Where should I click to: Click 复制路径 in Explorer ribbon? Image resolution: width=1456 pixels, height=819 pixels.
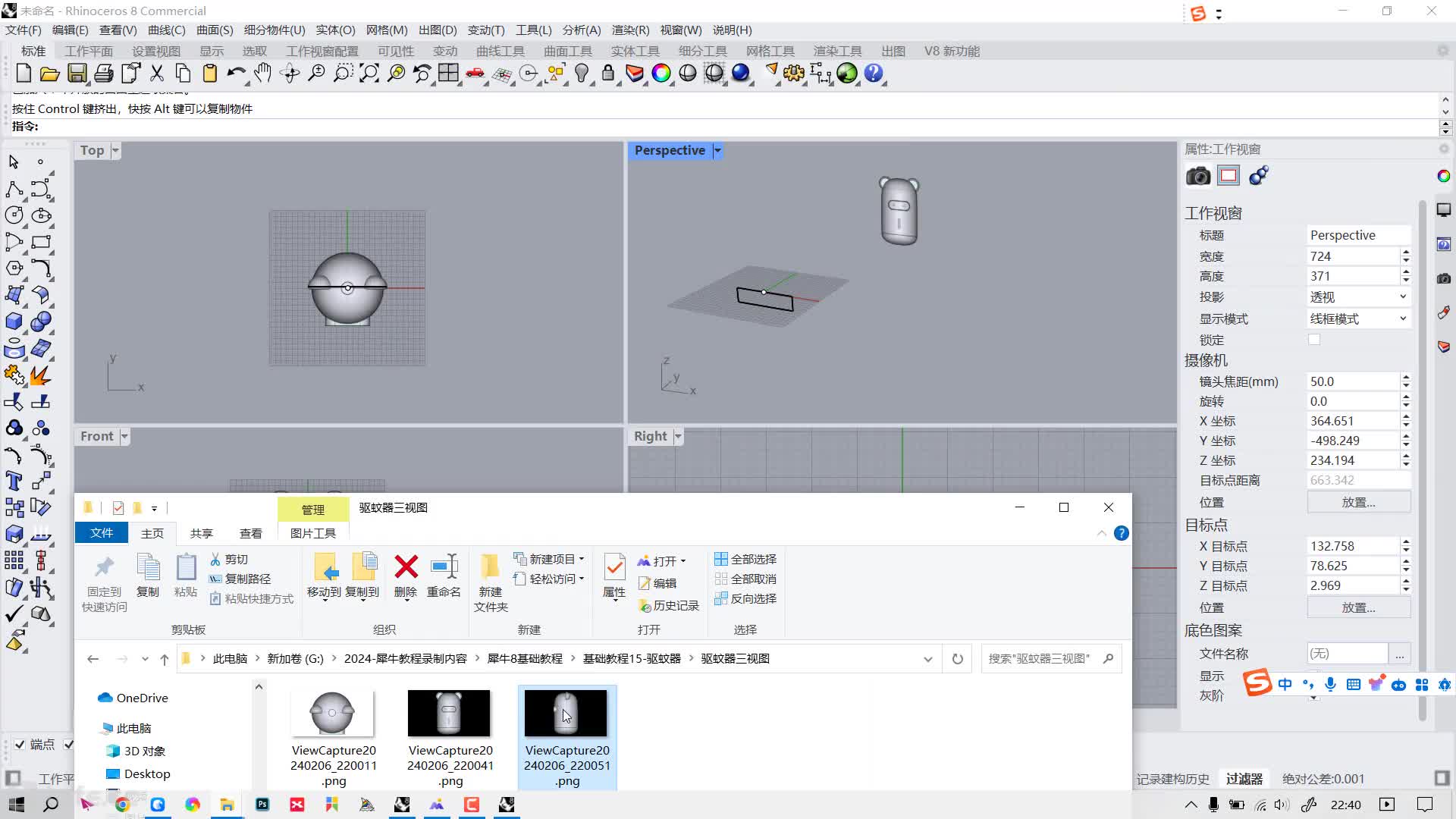click(x=240, y=579)
